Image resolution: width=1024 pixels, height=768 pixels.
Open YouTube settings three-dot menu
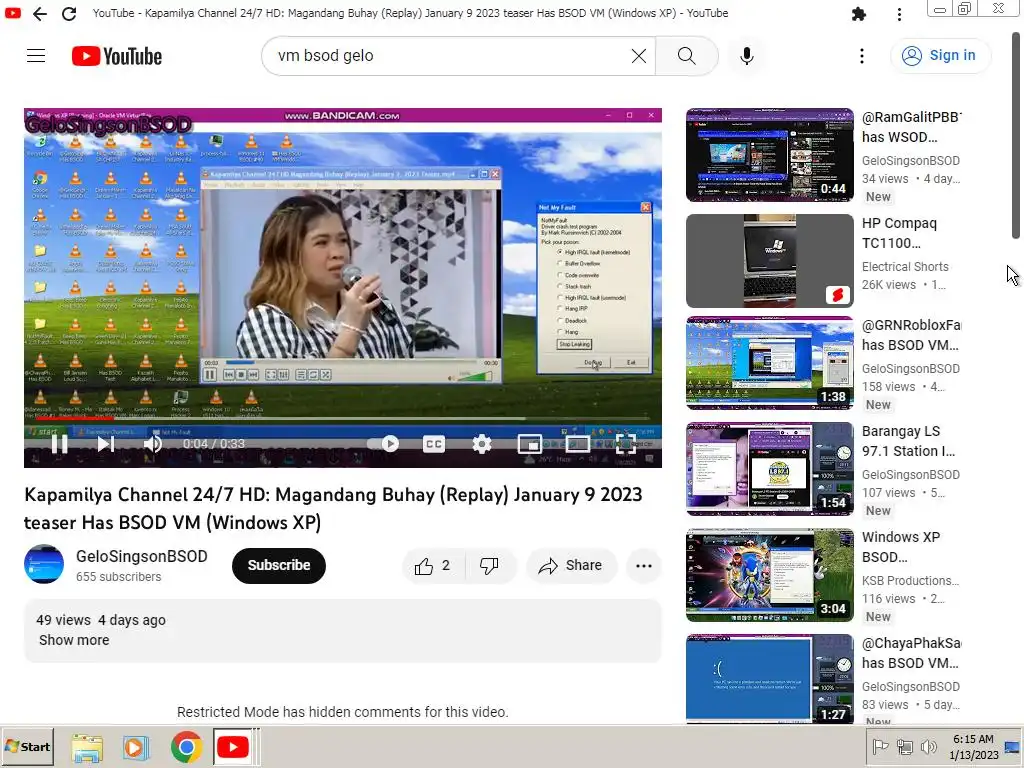(862, 56)
